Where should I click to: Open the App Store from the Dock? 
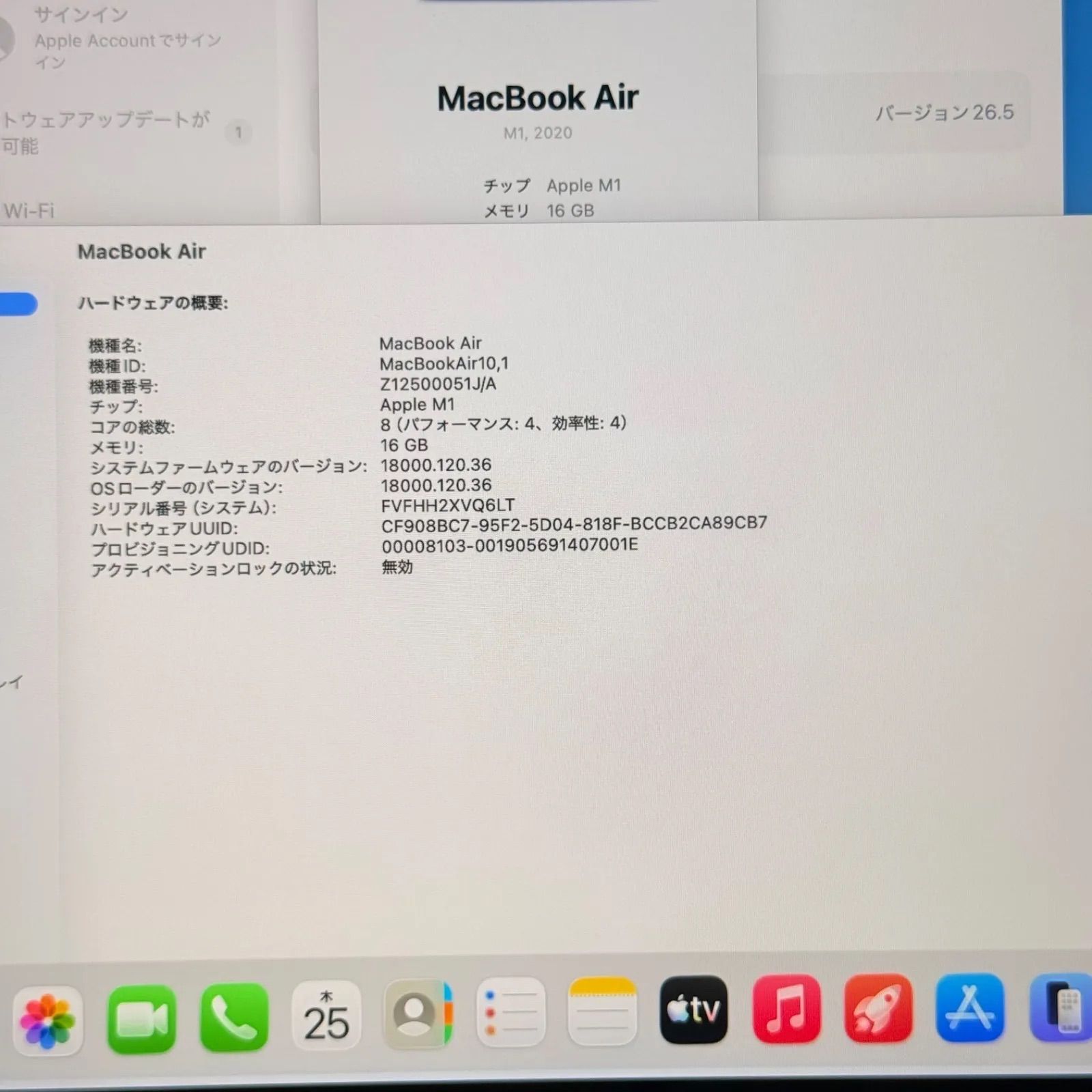point(970,1008)
